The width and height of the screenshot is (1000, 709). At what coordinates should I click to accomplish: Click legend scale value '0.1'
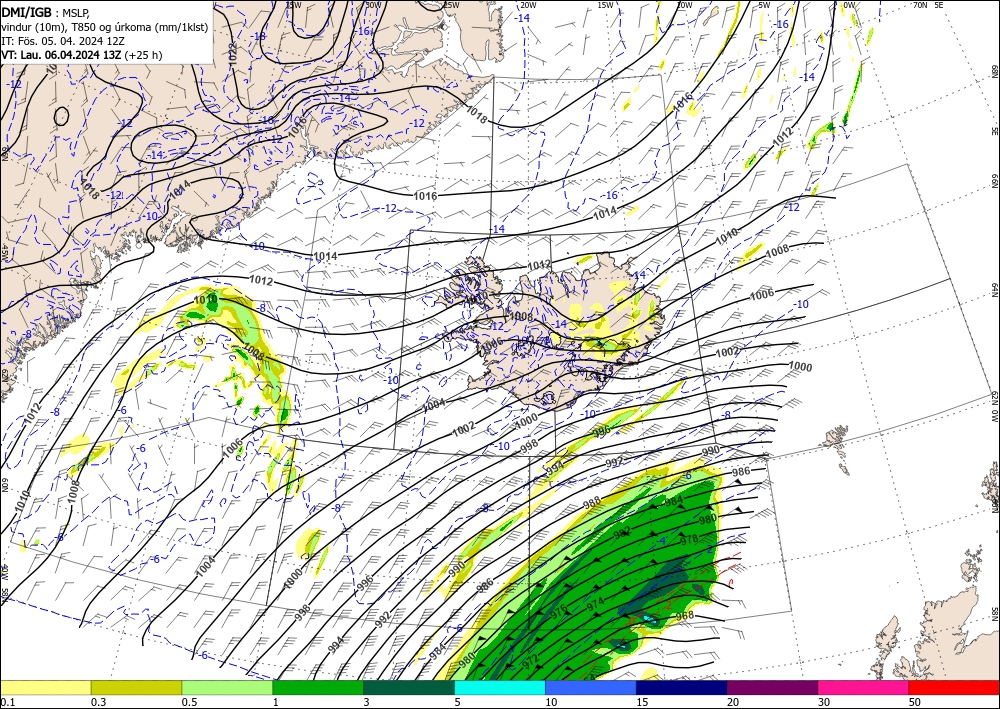tap(7, 702)
